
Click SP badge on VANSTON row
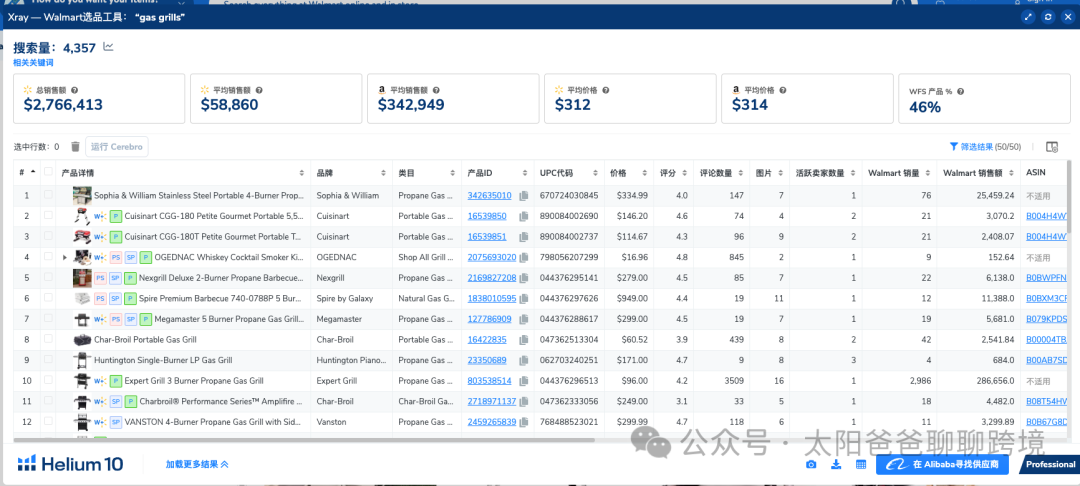coord(116,422)
